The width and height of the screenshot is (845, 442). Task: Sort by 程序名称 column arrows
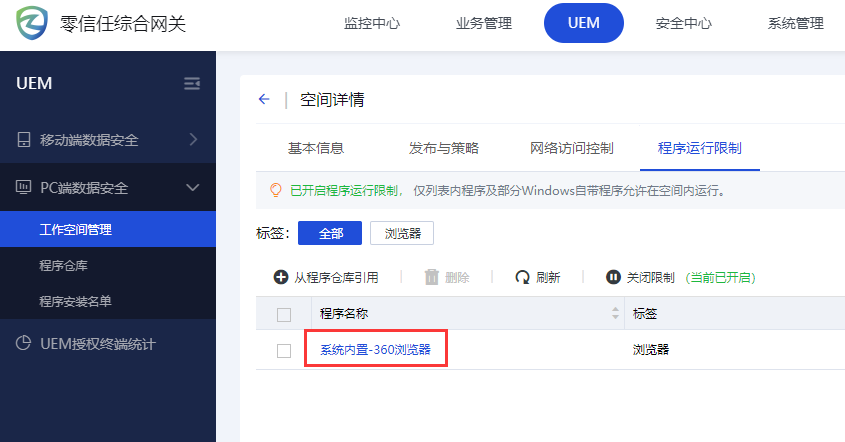tap(615, 313)
